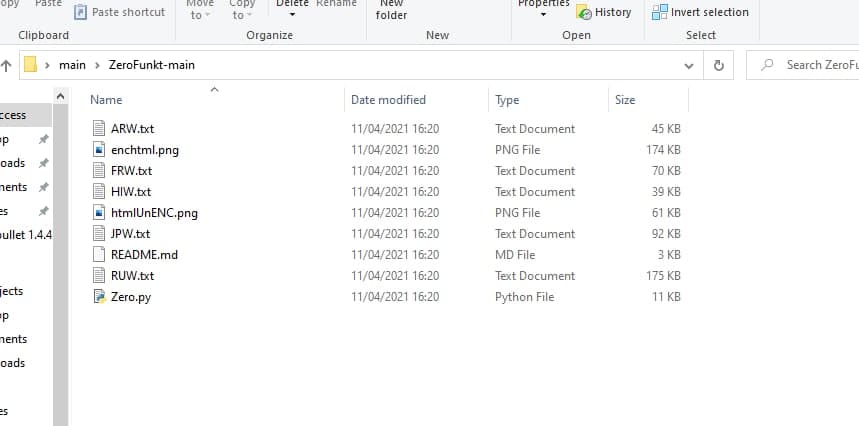The height and width of the screenshot is (426, 859).
Task: Click the Size column header
Action: (625, 100)
